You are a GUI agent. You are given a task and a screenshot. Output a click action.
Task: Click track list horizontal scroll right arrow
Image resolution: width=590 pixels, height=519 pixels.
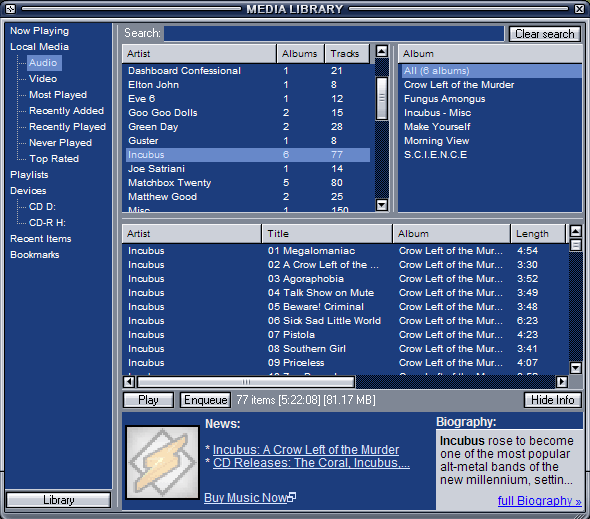[561, 382]
